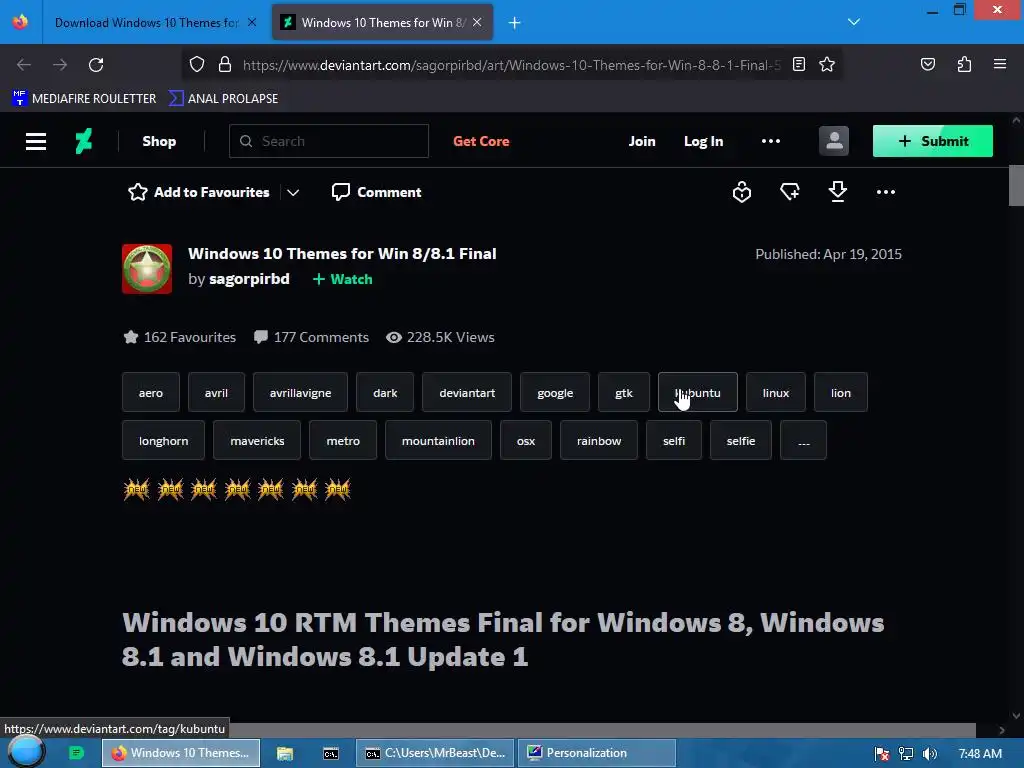
Task: Select the linux tag
Action: tap(776, 392)
